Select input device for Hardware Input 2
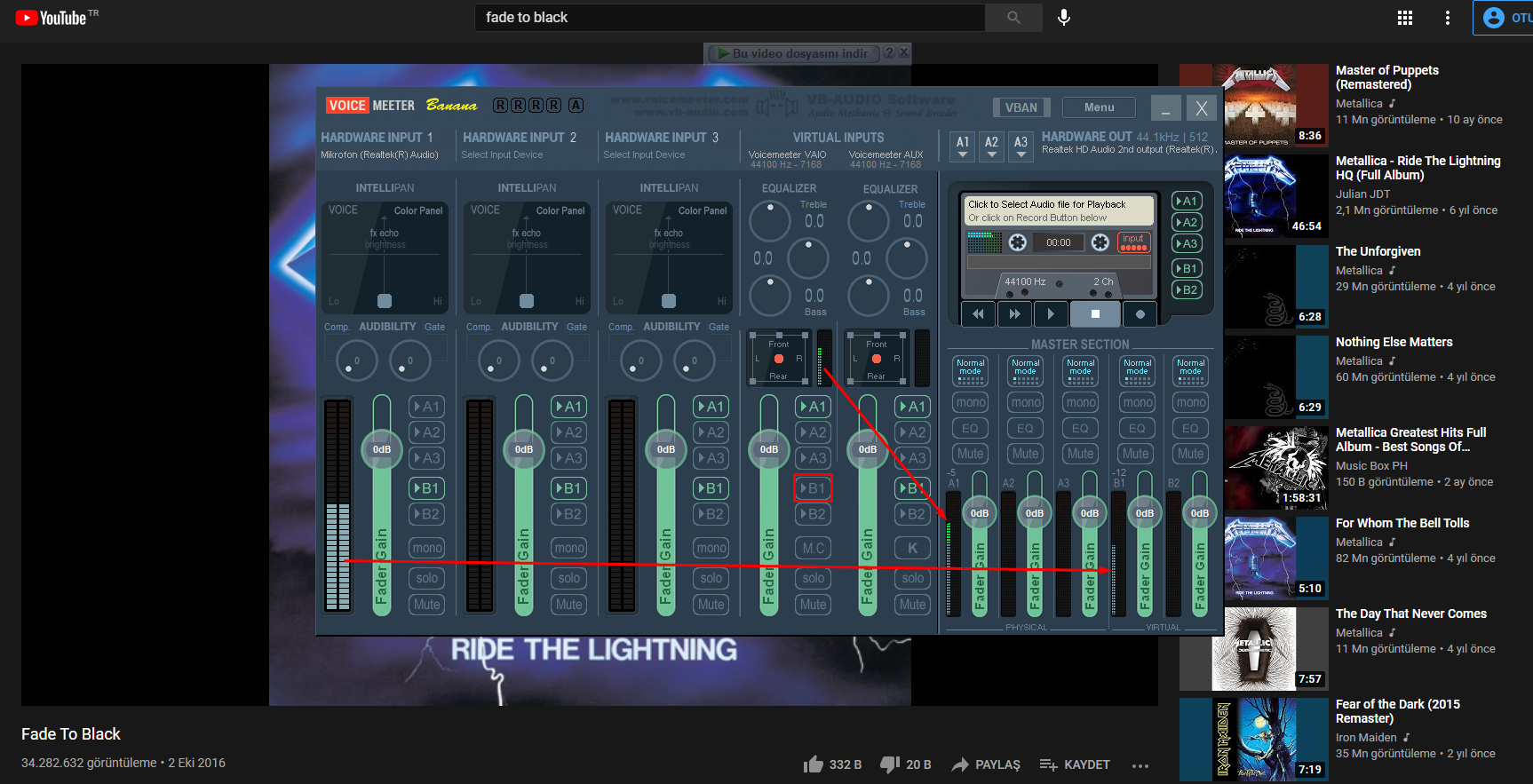 coord(502,154)
